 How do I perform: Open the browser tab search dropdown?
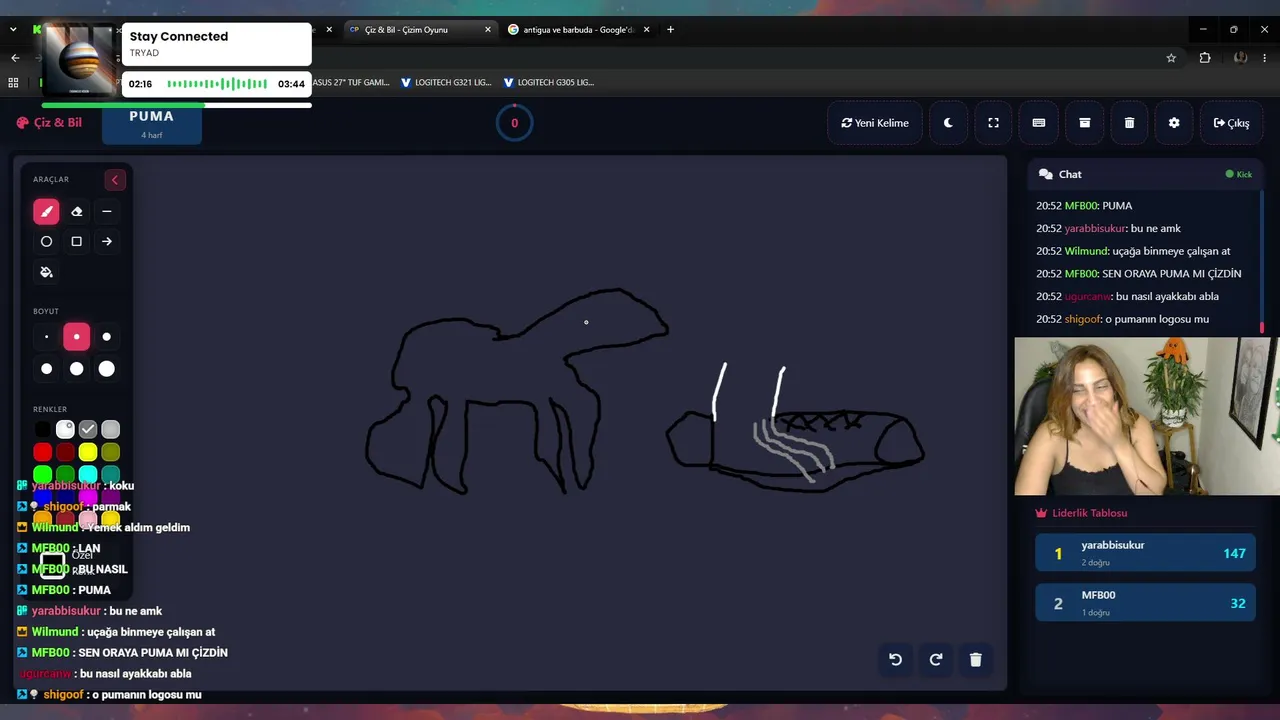[13, 30]
